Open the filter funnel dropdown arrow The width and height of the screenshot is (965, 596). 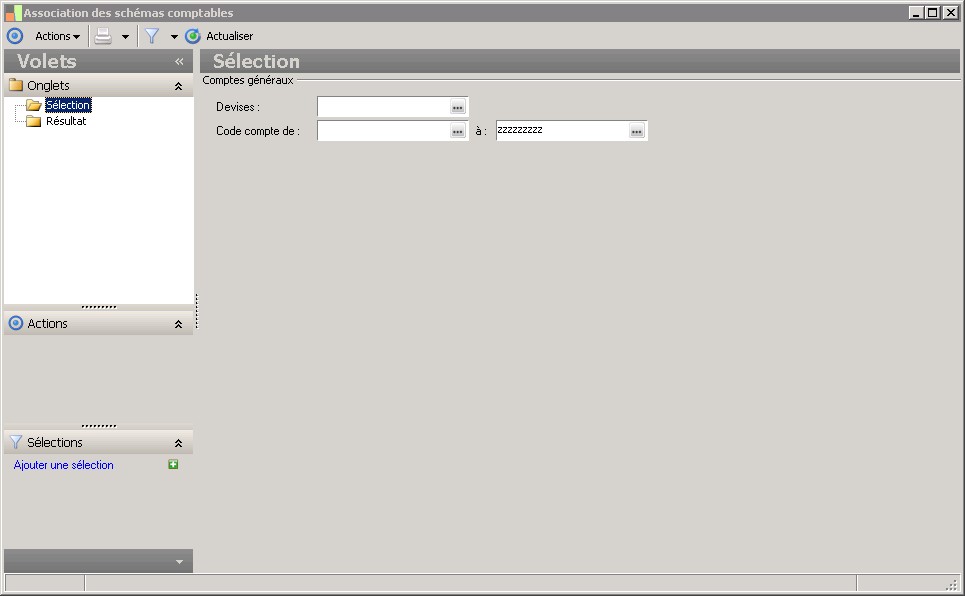(x=174, y=37)
